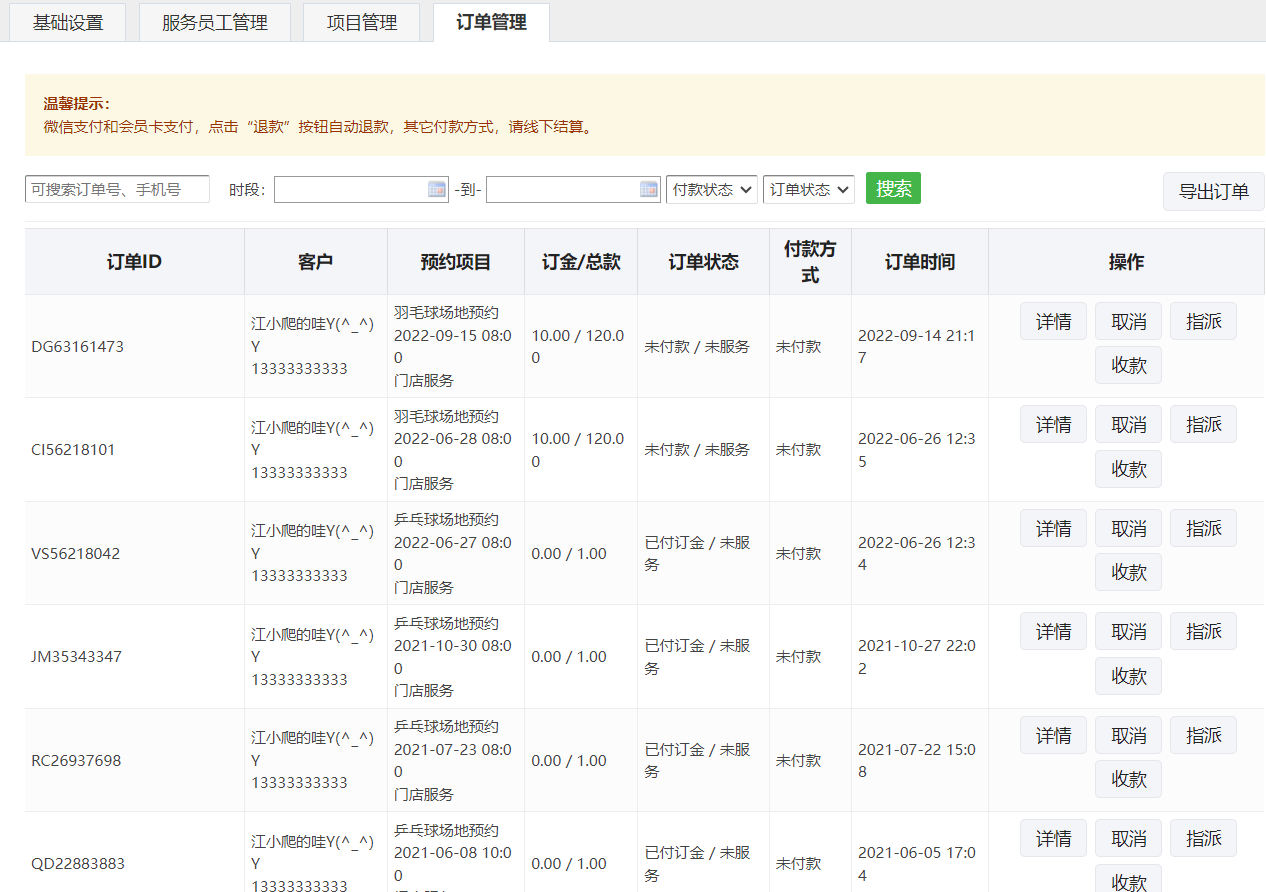
Task: Open calendar icon in end date field
Action: point(649,190)
